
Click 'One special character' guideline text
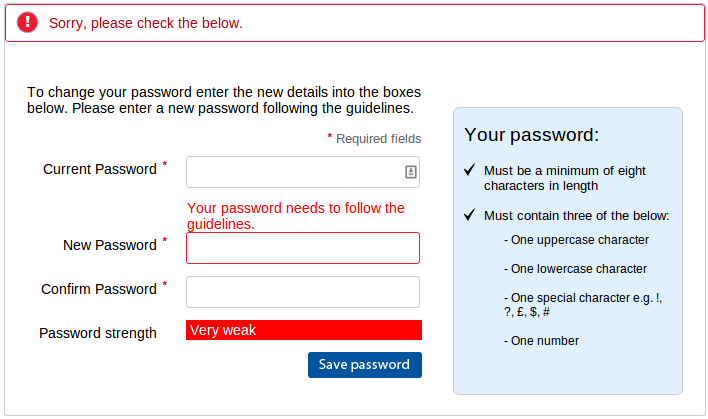pyautogui.click(x=583, y=305)
